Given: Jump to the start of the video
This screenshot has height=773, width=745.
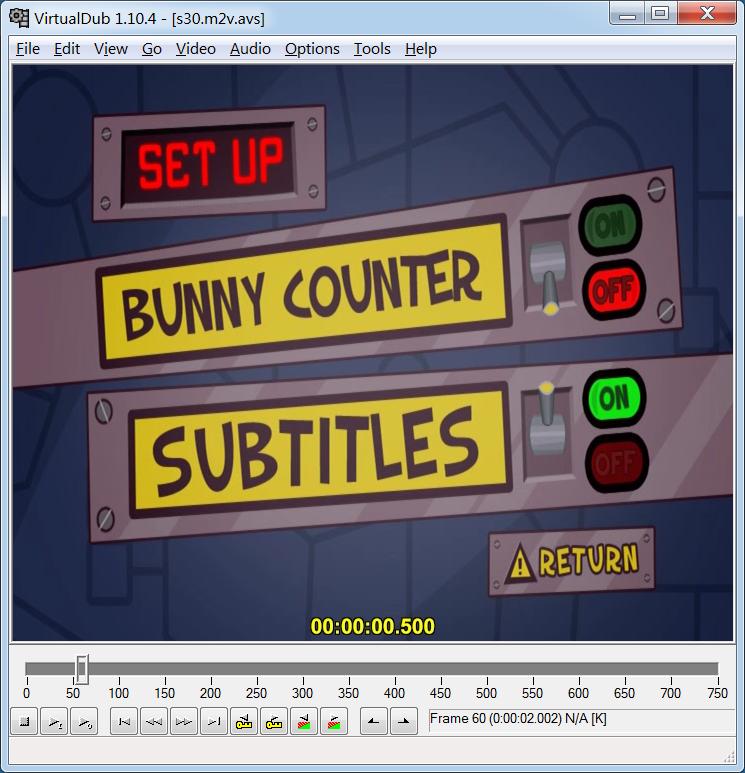Looking at the screenshot, I should pos(124,721).
